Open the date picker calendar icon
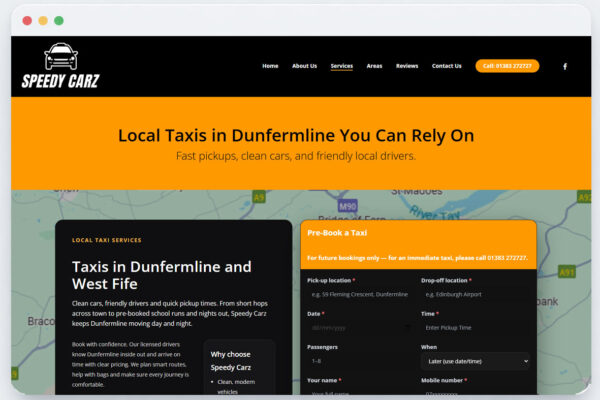Viewport: 600px width, 400px height. [x=405, y=328]
